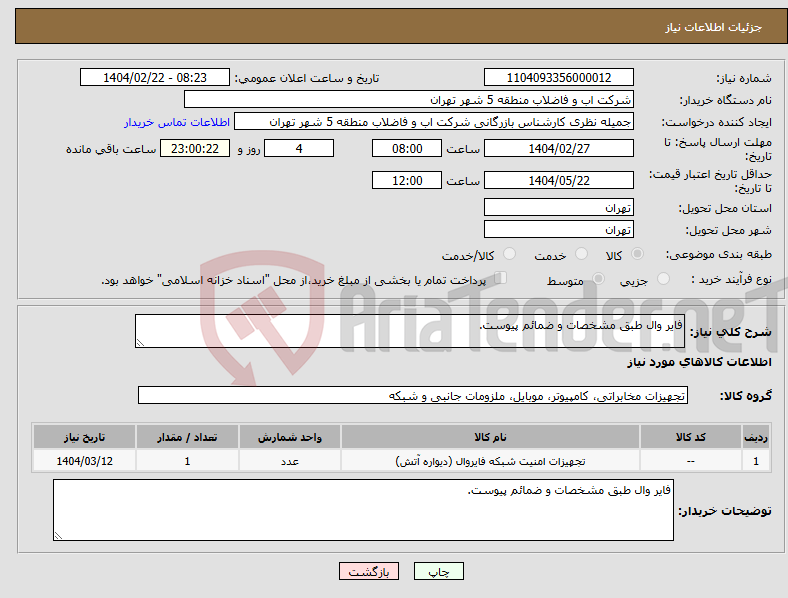Click the price validity date 1404/05/22
Screen dimensions: 788x598
pyautogui.click(x=559, y=180)
